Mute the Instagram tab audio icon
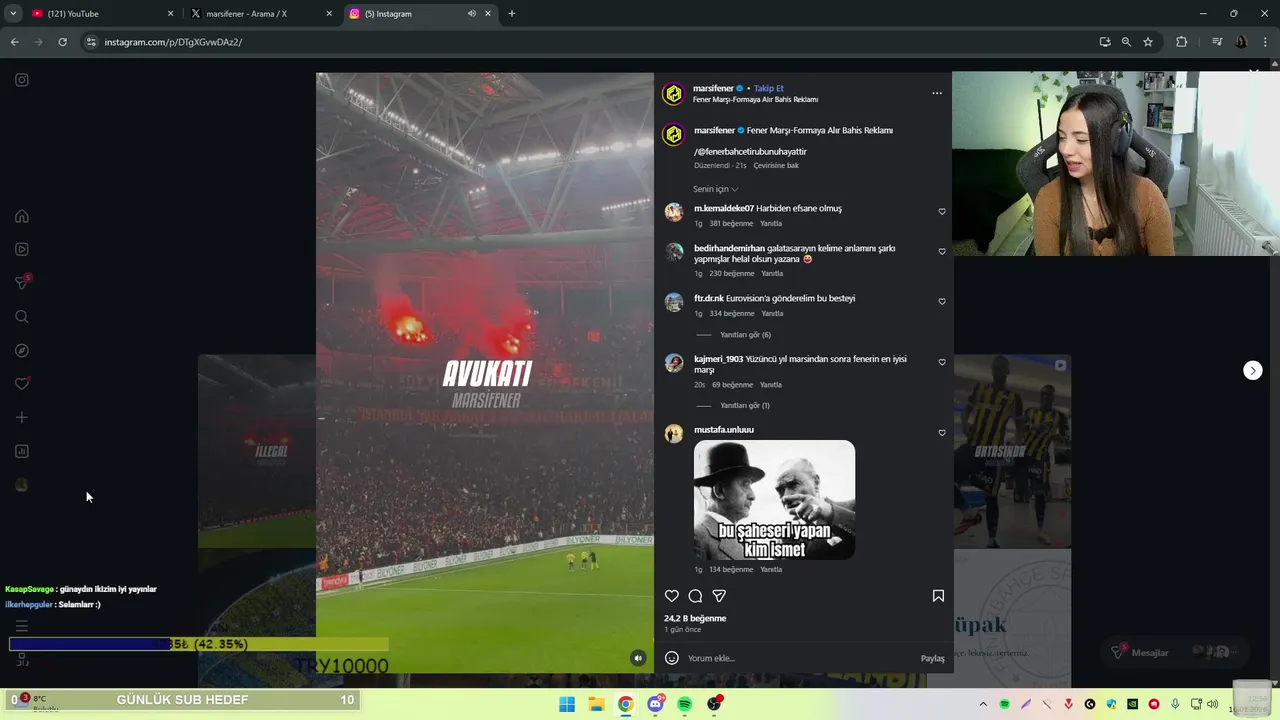 click(x=471, y=14)
